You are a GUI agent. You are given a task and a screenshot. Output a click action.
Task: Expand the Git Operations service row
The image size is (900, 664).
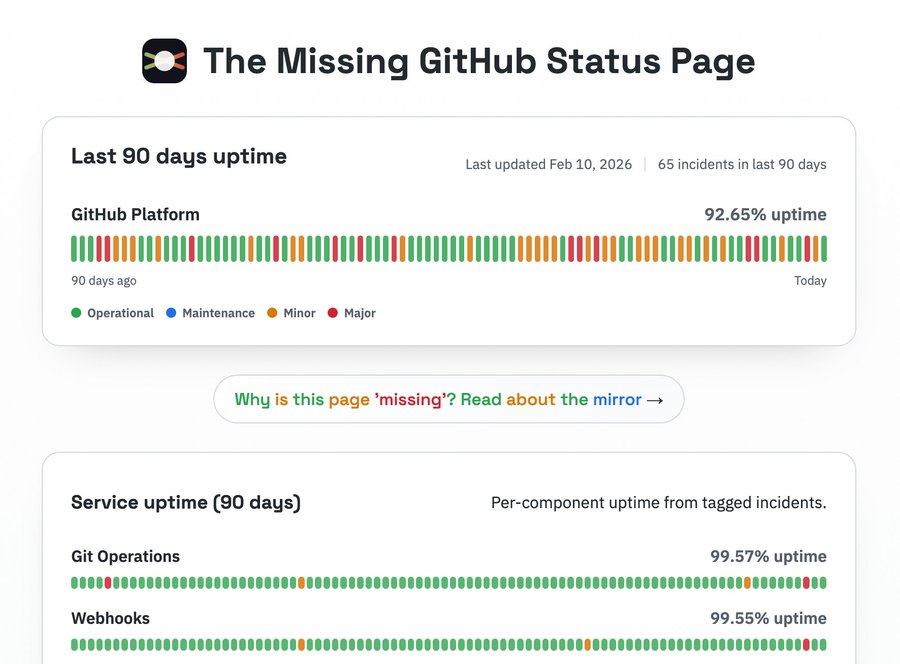coord(125,556)
